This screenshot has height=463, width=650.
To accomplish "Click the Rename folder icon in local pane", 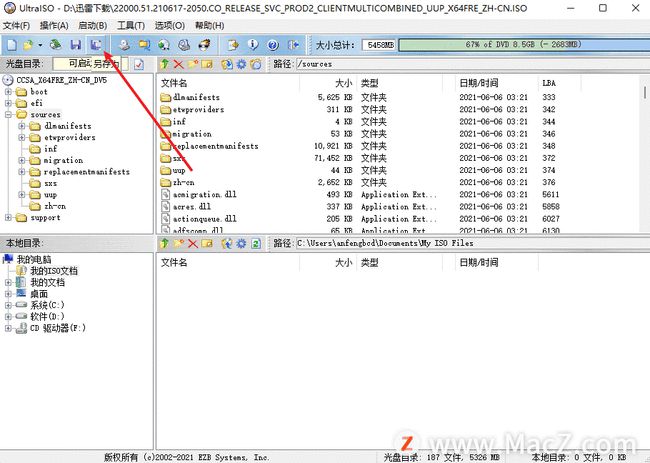I will [207, 243].
